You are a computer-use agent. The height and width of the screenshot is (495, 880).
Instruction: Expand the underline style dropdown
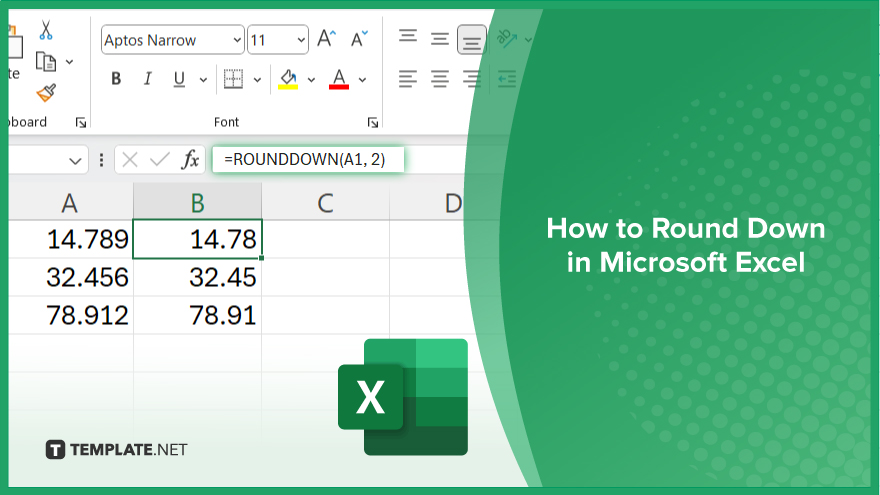pos(203,80)
